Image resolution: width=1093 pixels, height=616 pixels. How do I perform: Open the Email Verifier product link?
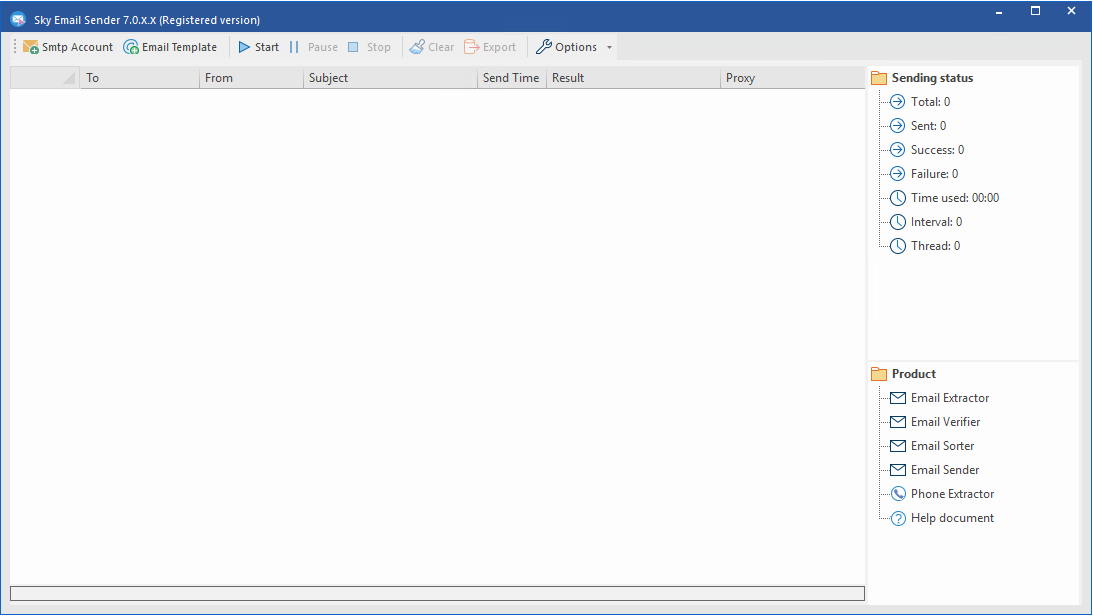click(945, 422)
